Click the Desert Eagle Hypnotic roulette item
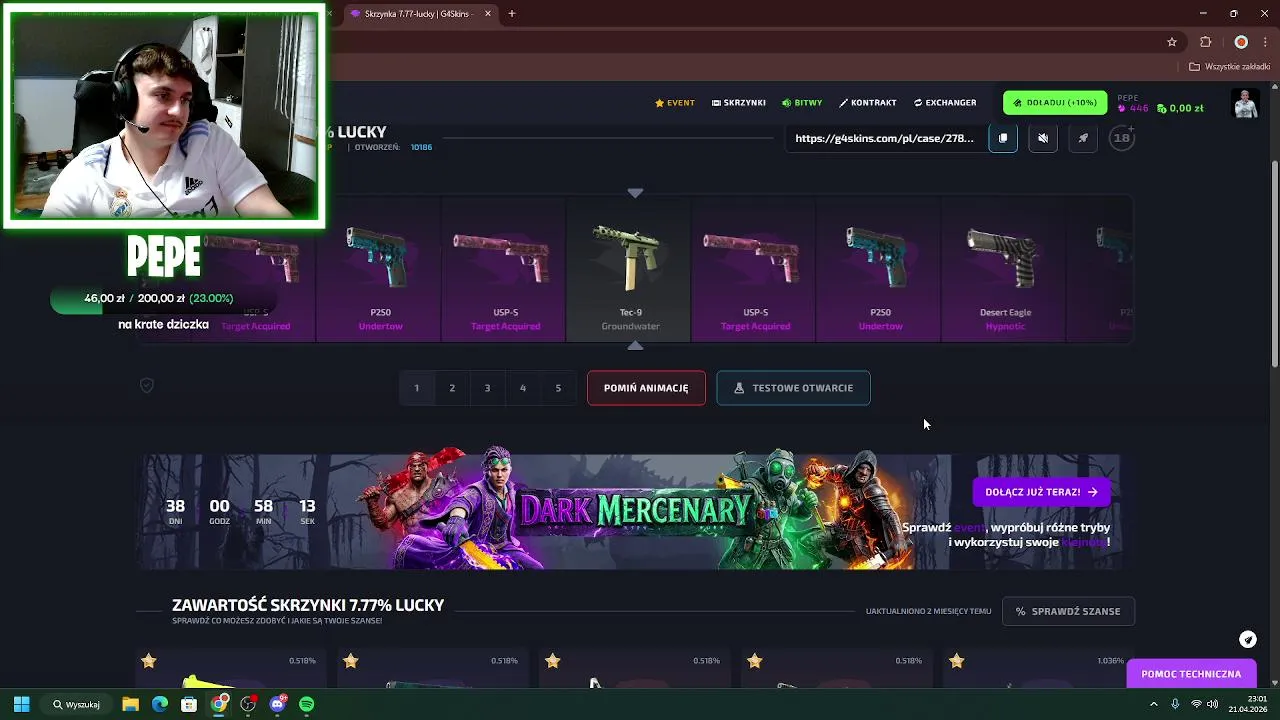This screenshot has width=1280, height=720. click(1005, 270)
